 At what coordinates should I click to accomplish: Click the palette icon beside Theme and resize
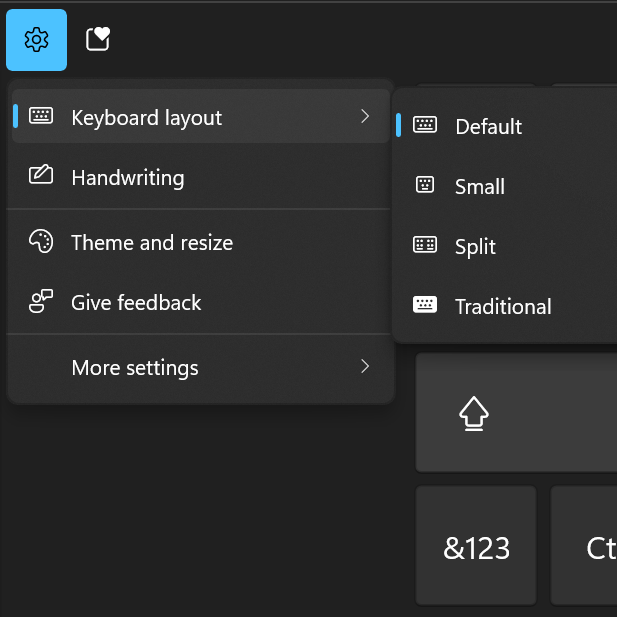(41, 241)
